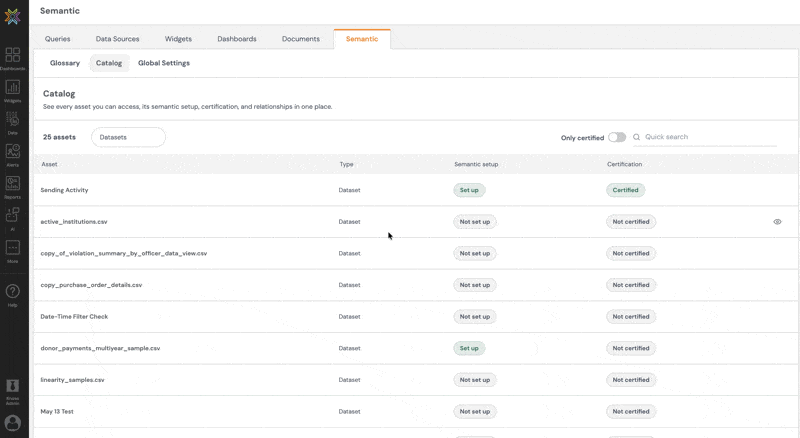Open Dashboards from the sidebar
The width and height of the screenshot is (800, 438).
pyautogui.click(x=13, y=59)
